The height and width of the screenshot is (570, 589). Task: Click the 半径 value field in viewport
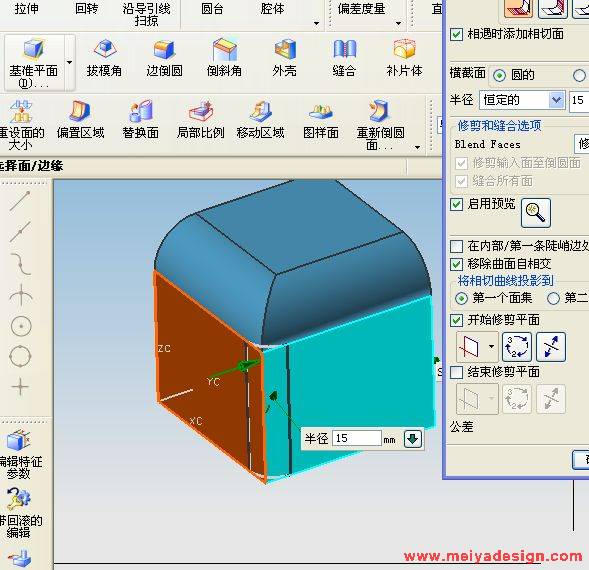[x=356, y=438]
